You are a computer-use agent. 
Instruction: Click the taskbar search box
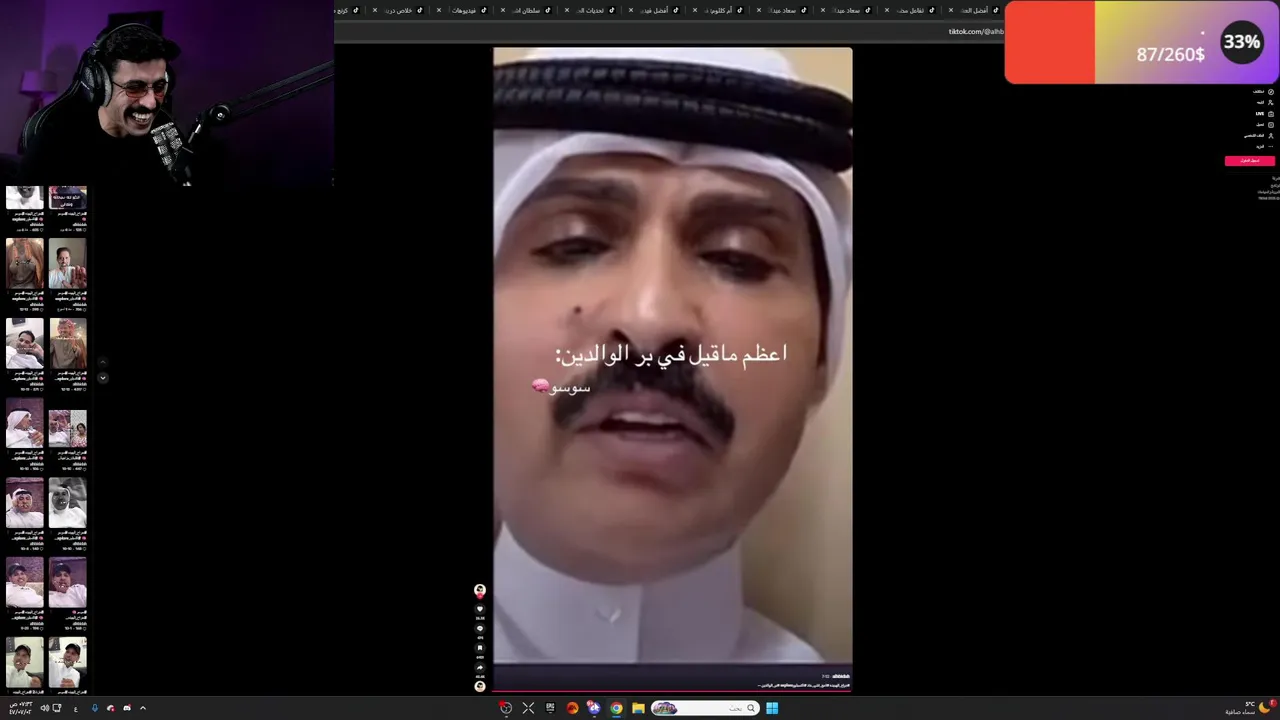coord(705,708)
